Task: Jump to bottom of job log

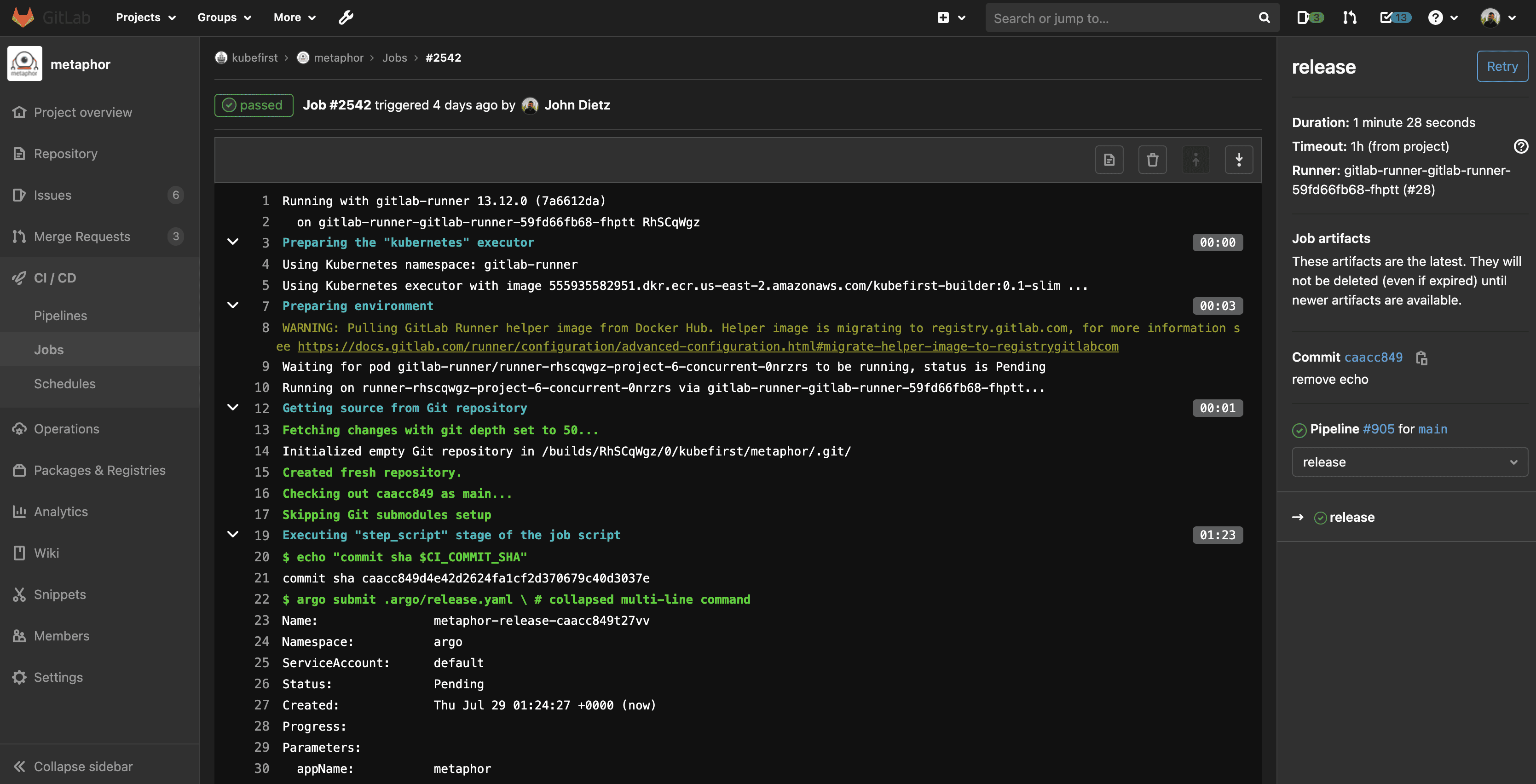Action: 1239,160
